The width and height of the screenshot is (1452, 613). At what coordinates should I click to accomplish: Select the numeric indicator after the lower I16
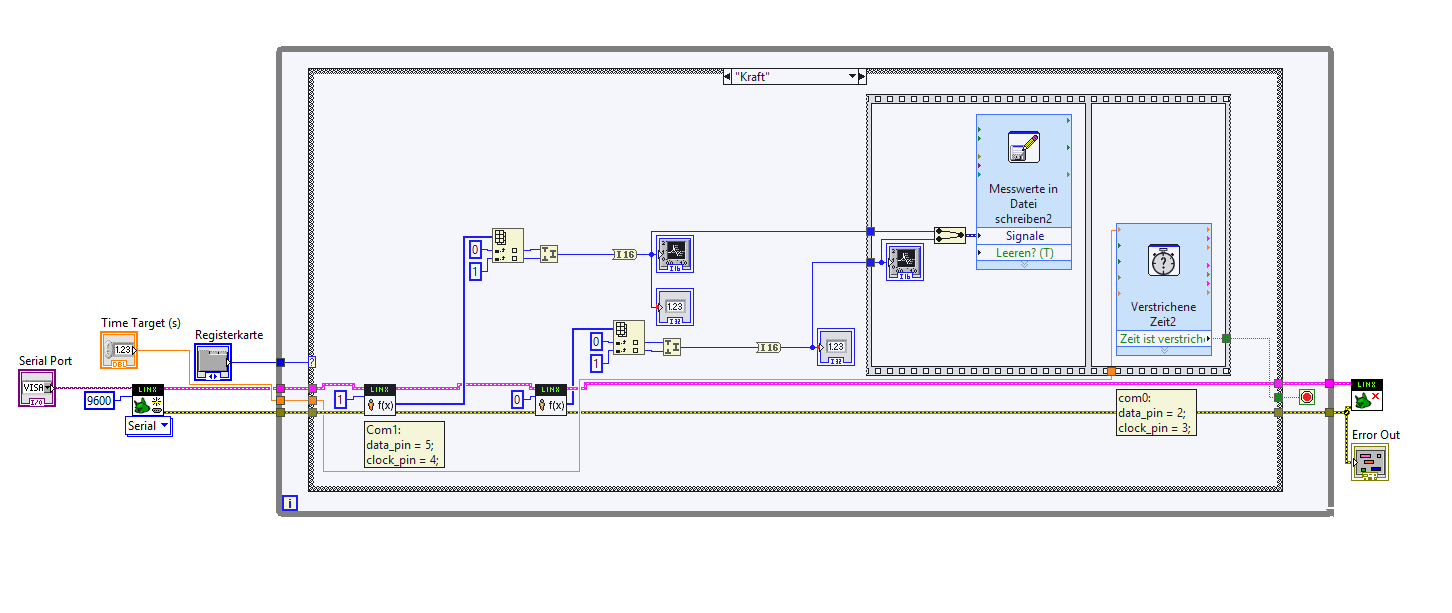point(836,347)
